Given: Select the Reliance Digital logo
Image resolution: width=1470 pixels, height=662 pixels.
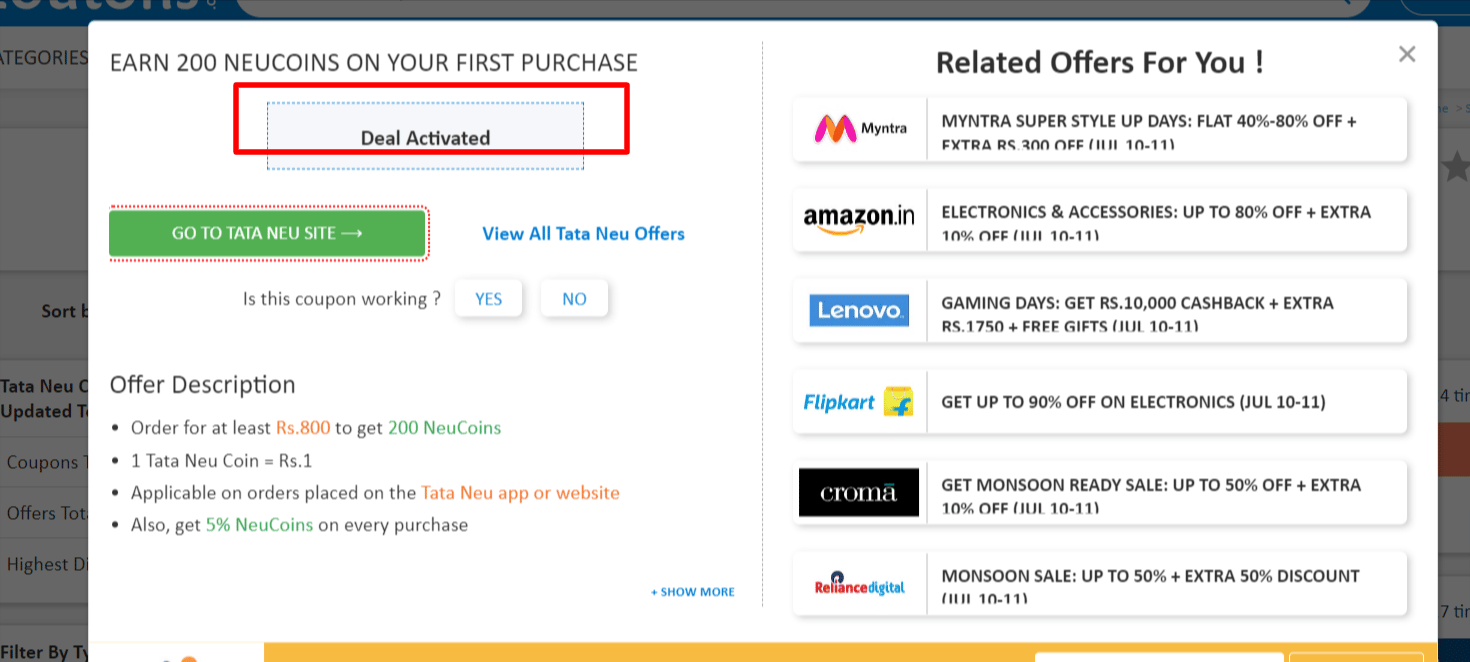Looking at the screenshot, I should click(x=859, y=584).
